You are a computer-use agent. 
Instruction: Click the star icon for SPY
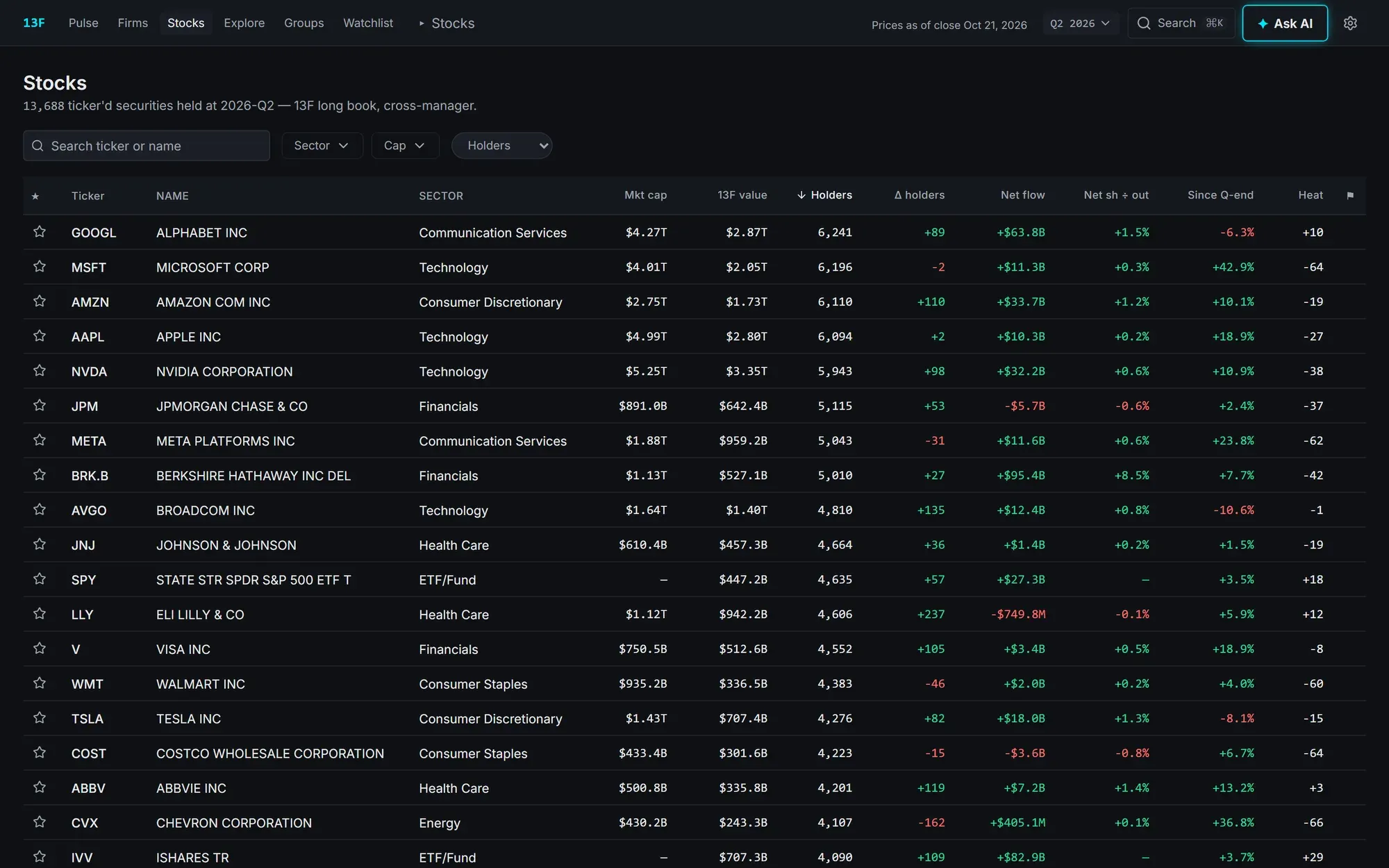(x=40, y=579)
